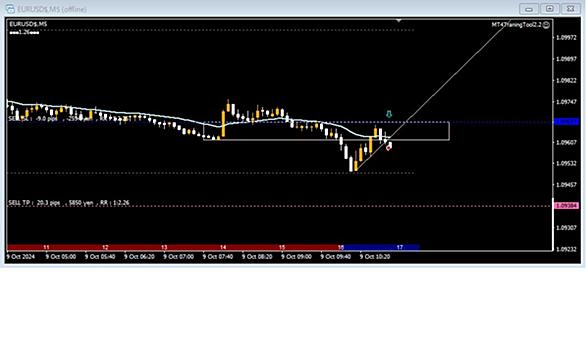Click the 1.09607 price axis label
Screen dimensions: 586x362
(566, 142)
